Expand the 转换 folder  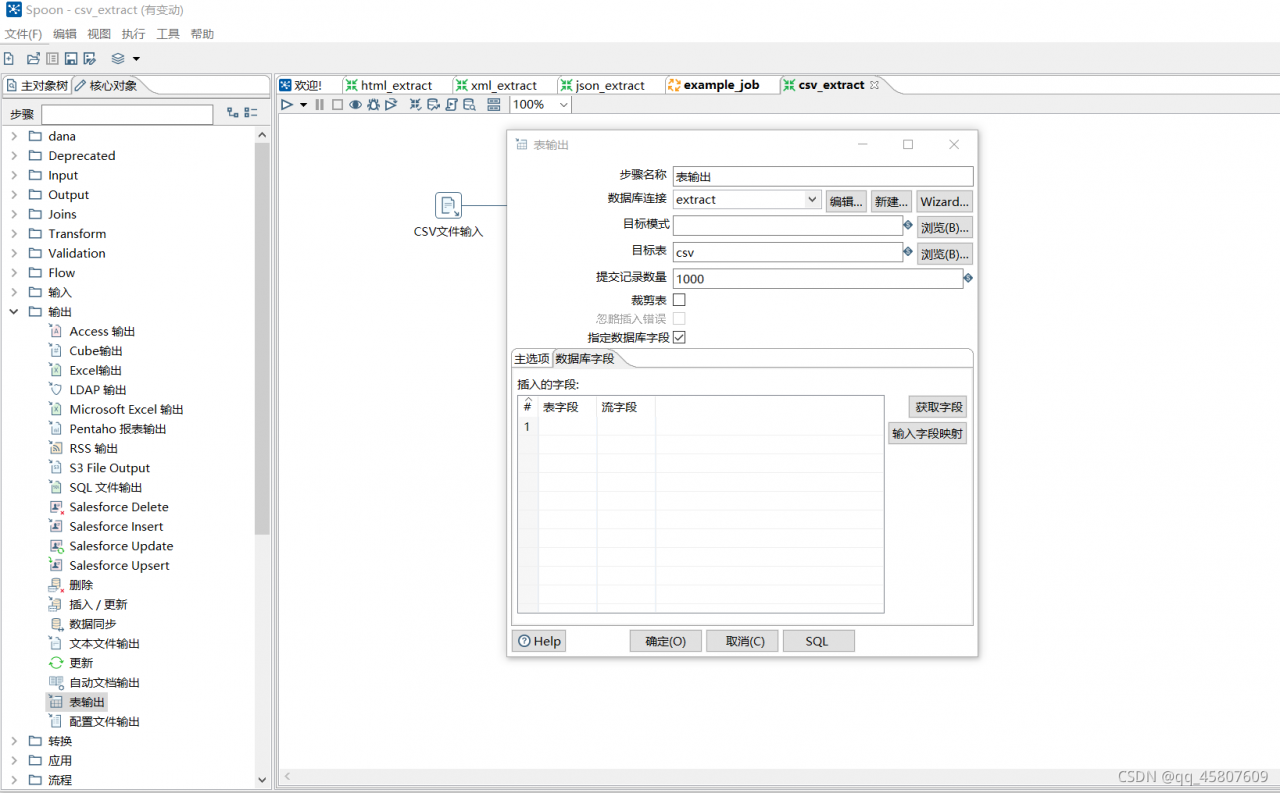point(14,741)
